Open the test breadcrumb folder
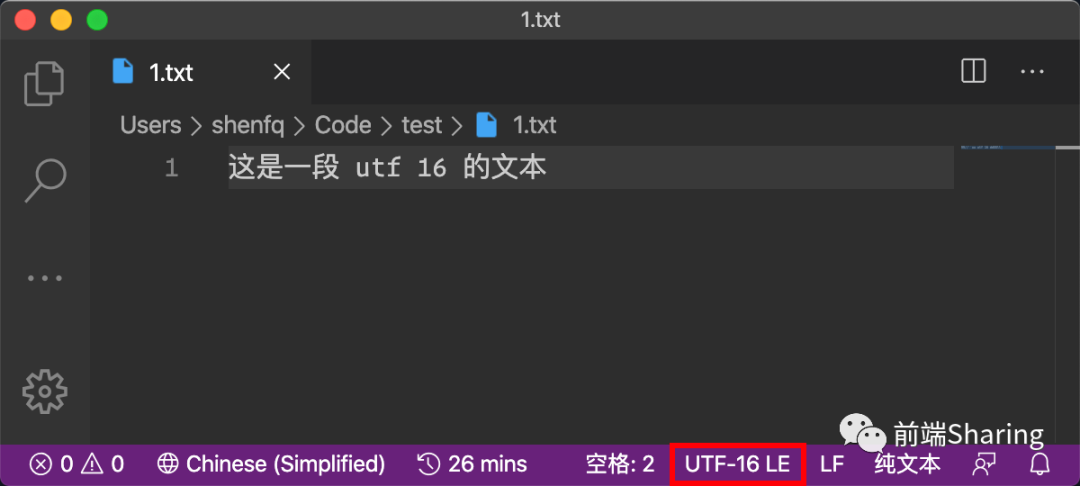The height and width of the screenshot is (486, 1080). coord(421,125)
